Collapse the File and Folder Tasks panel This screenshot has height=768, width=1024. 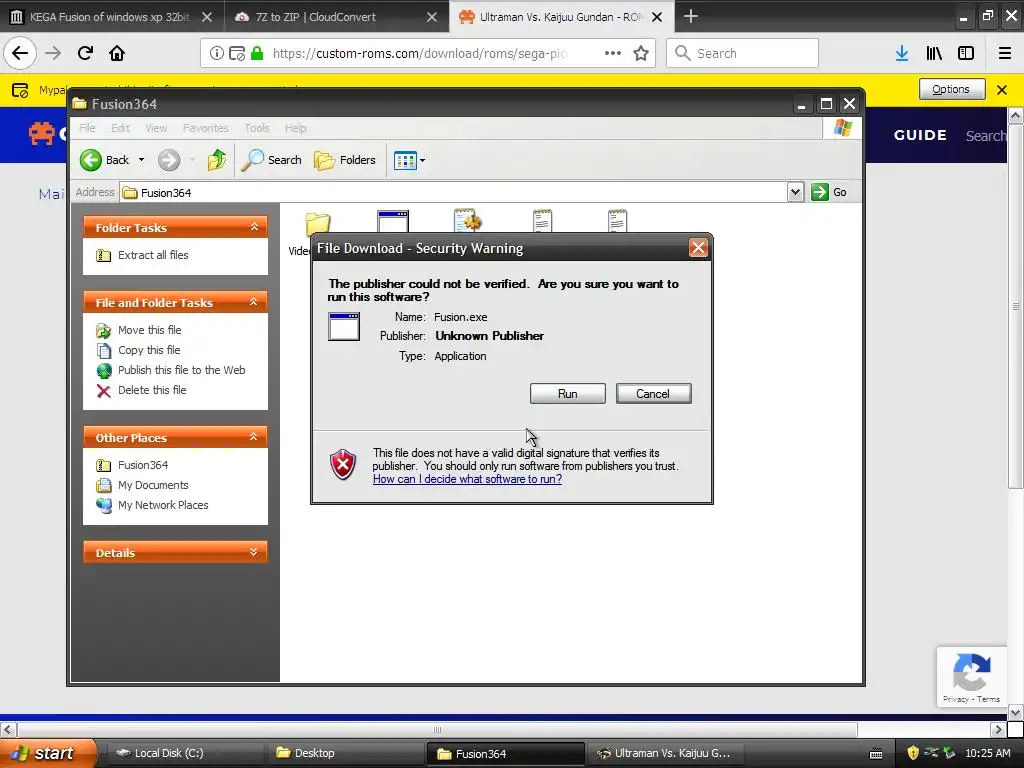pyautogui.click(x=254, y=302)
